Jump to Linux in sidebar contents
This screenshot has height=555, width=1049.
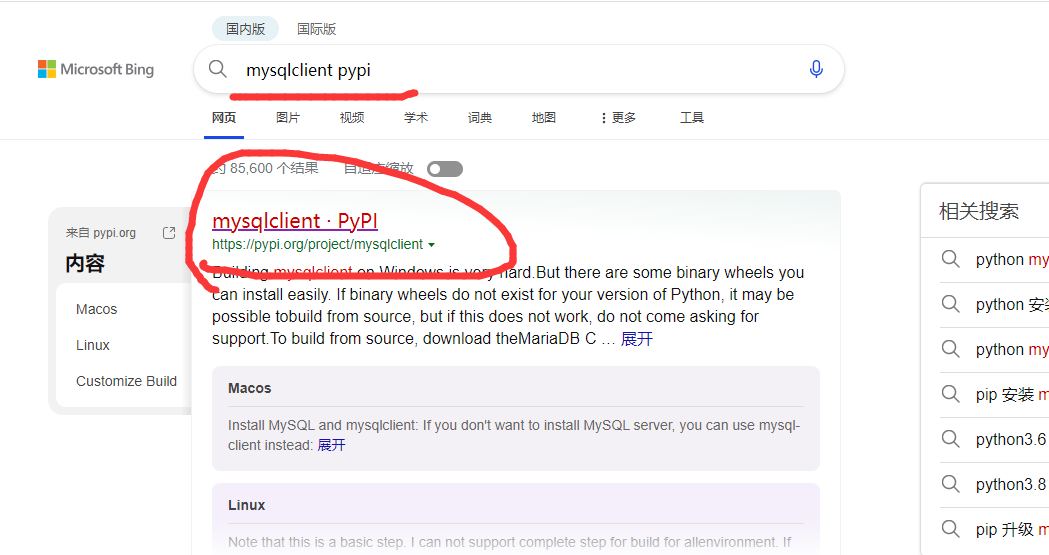(92, 345)
